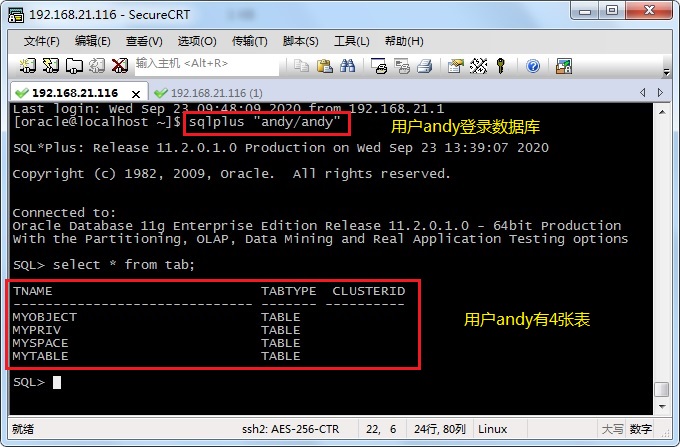Click terminal scrollbar down arrow
680x447 pixels.
pyautogui.click(x=662, y=407)
